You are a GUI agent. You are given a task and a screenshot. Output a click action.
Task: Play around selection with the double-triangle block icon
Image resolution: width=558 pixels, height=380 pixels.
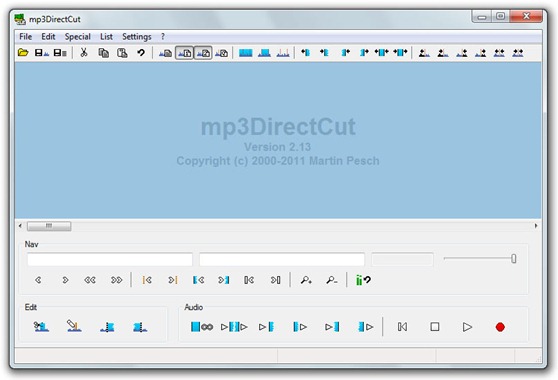pyautogui.click(x=234, y=327)
